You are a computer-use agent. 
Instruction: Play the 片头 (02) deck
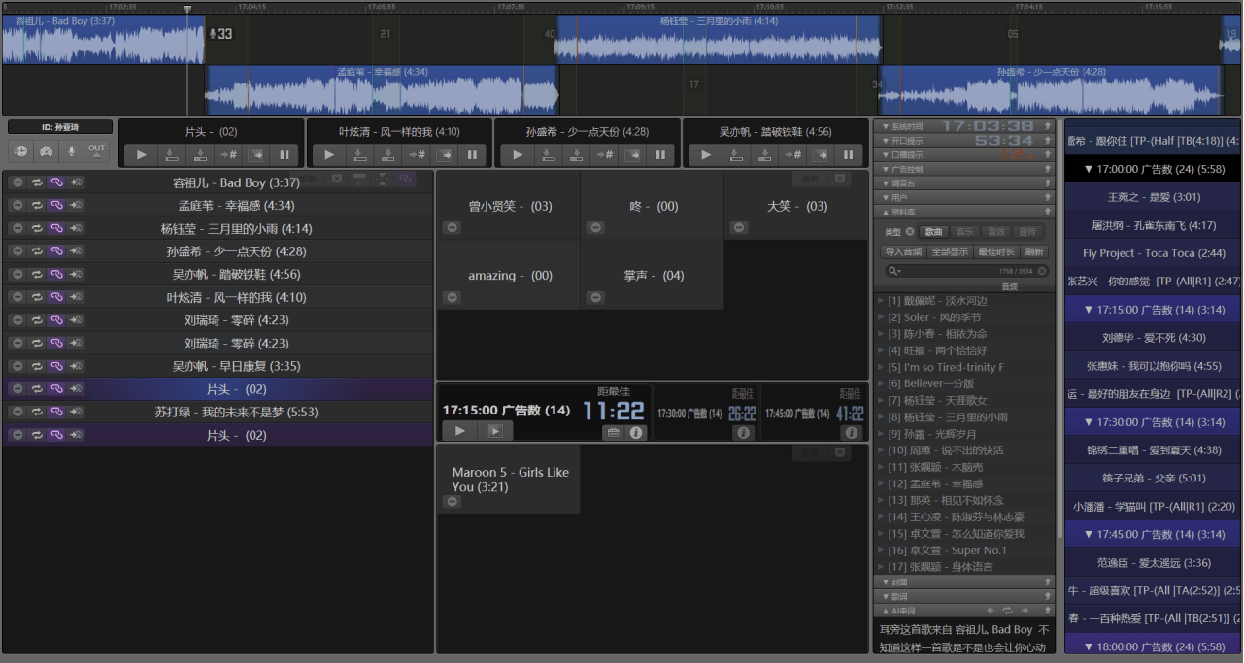[x=142, y=155]
